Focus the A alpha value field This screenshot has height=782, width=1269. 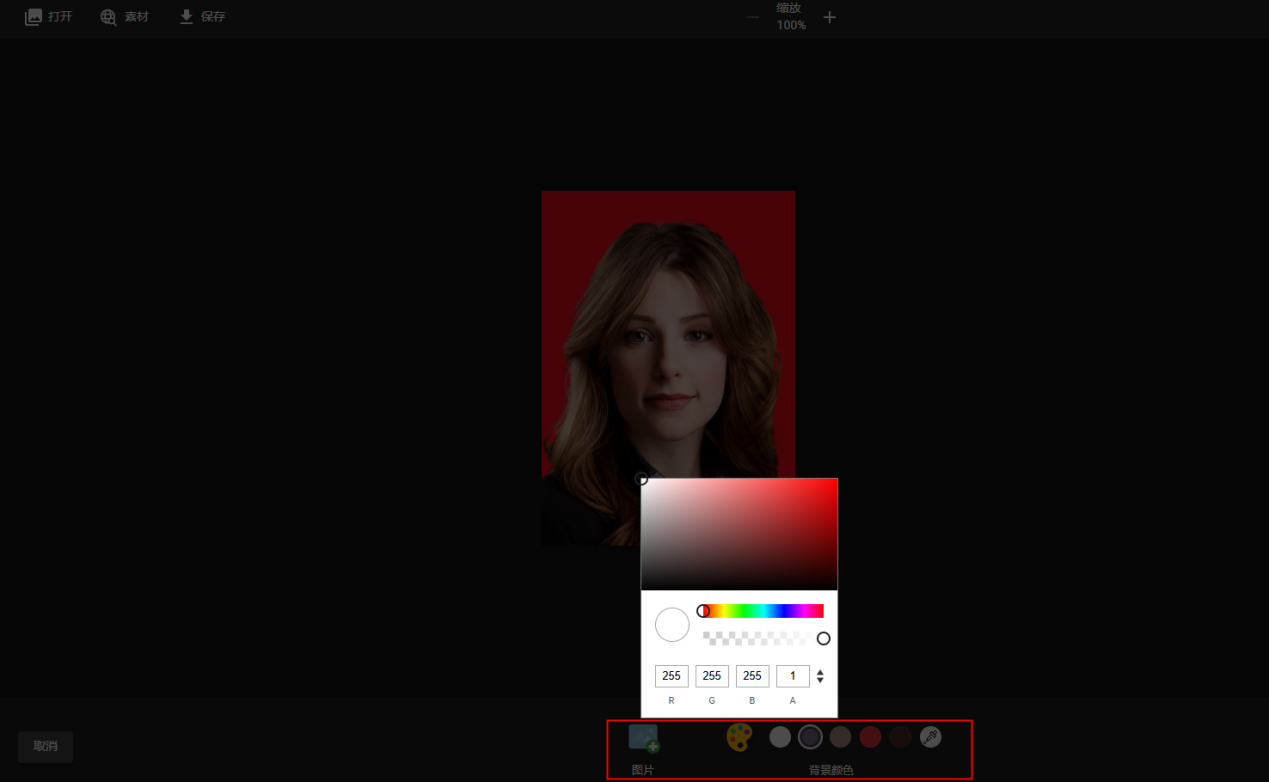[793, 676]
